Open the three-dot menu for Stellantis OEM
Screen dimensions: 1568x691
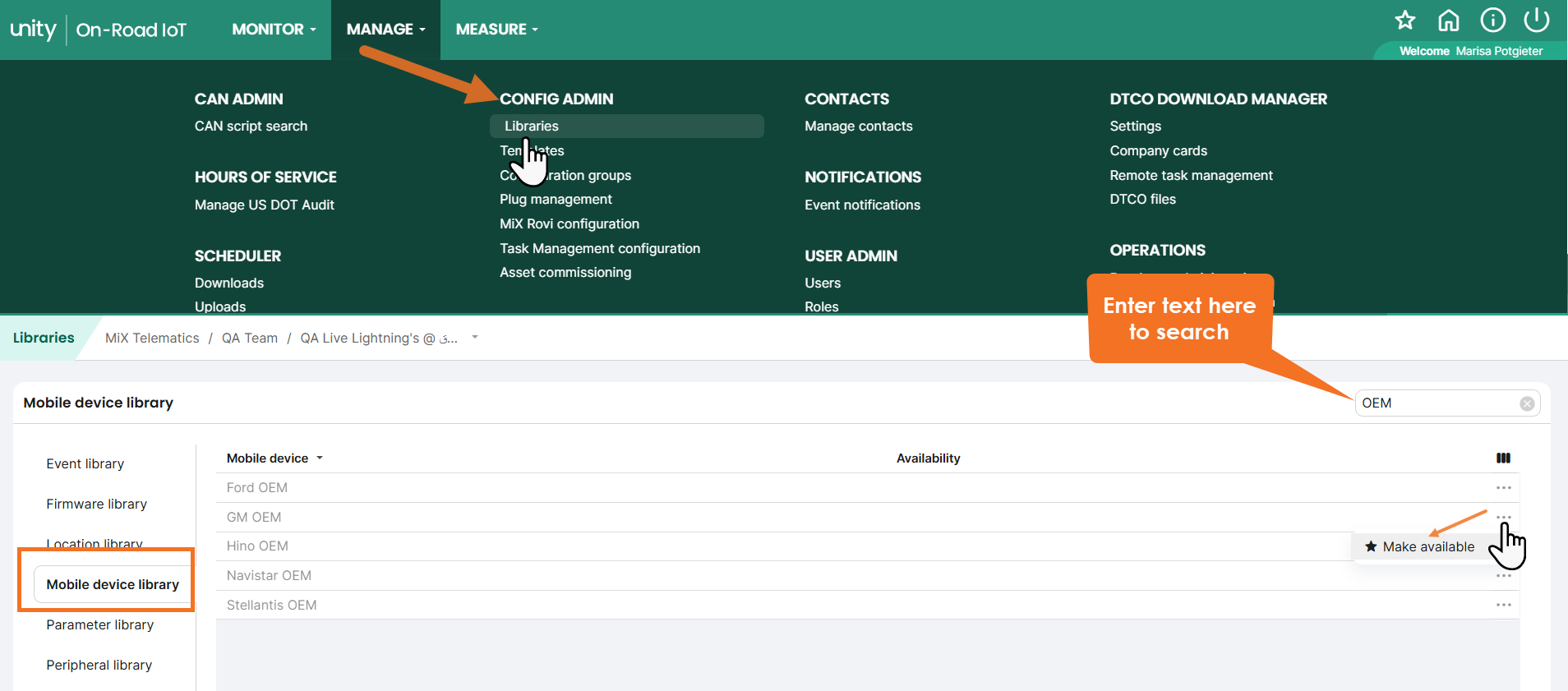pyautogui.click(x=1504, y=605)
